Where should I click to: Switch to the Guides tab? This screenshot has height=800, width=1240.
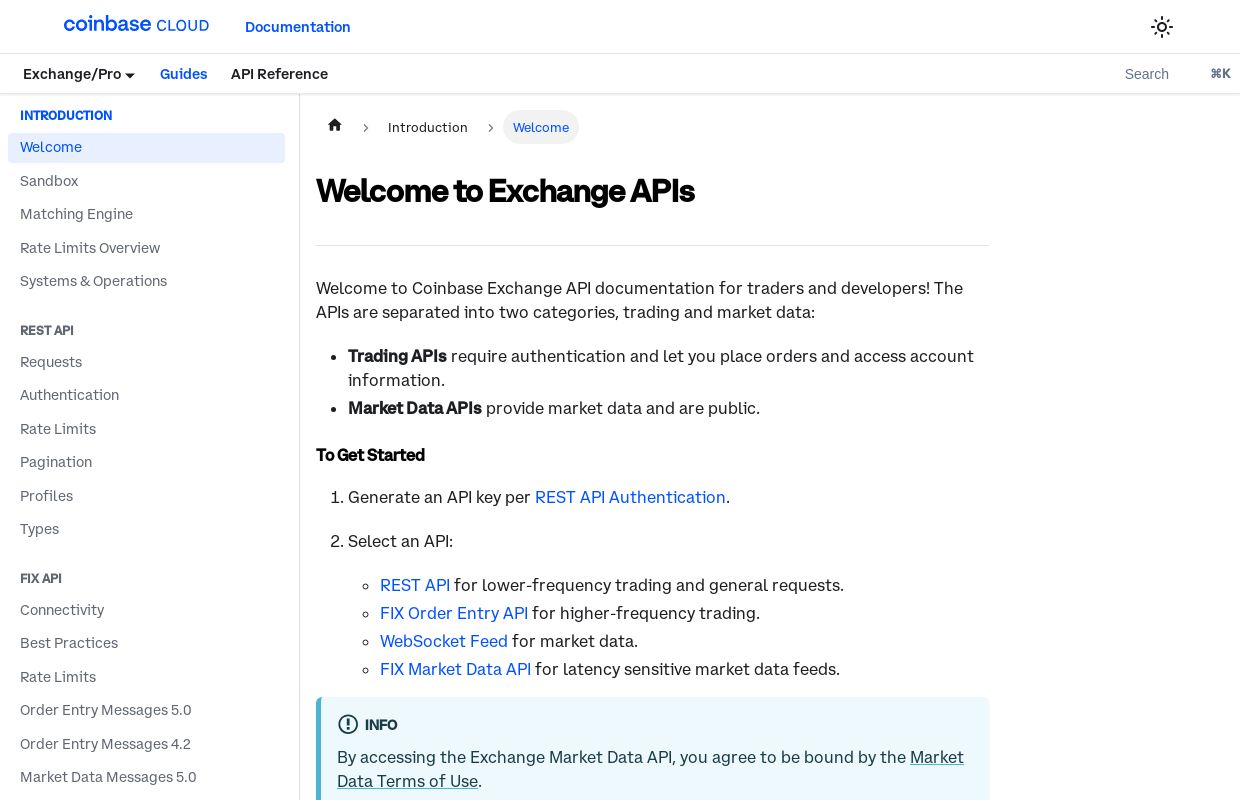tap(184, 74)
